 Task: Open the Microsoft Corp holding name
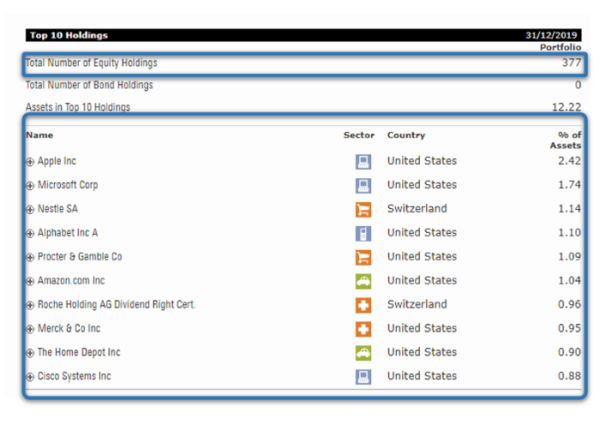coord(68,185)
